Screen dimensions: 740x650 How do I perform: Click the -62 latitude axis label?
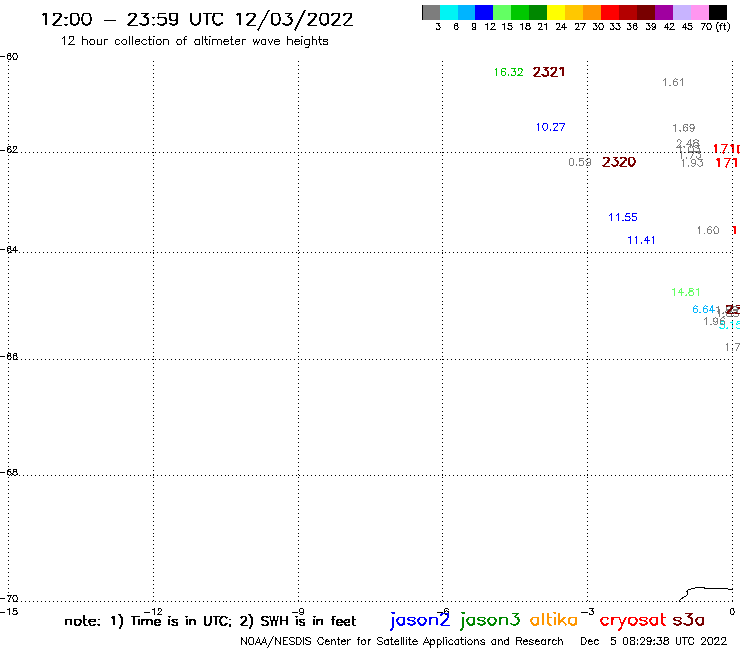click(x=9, y=150)
